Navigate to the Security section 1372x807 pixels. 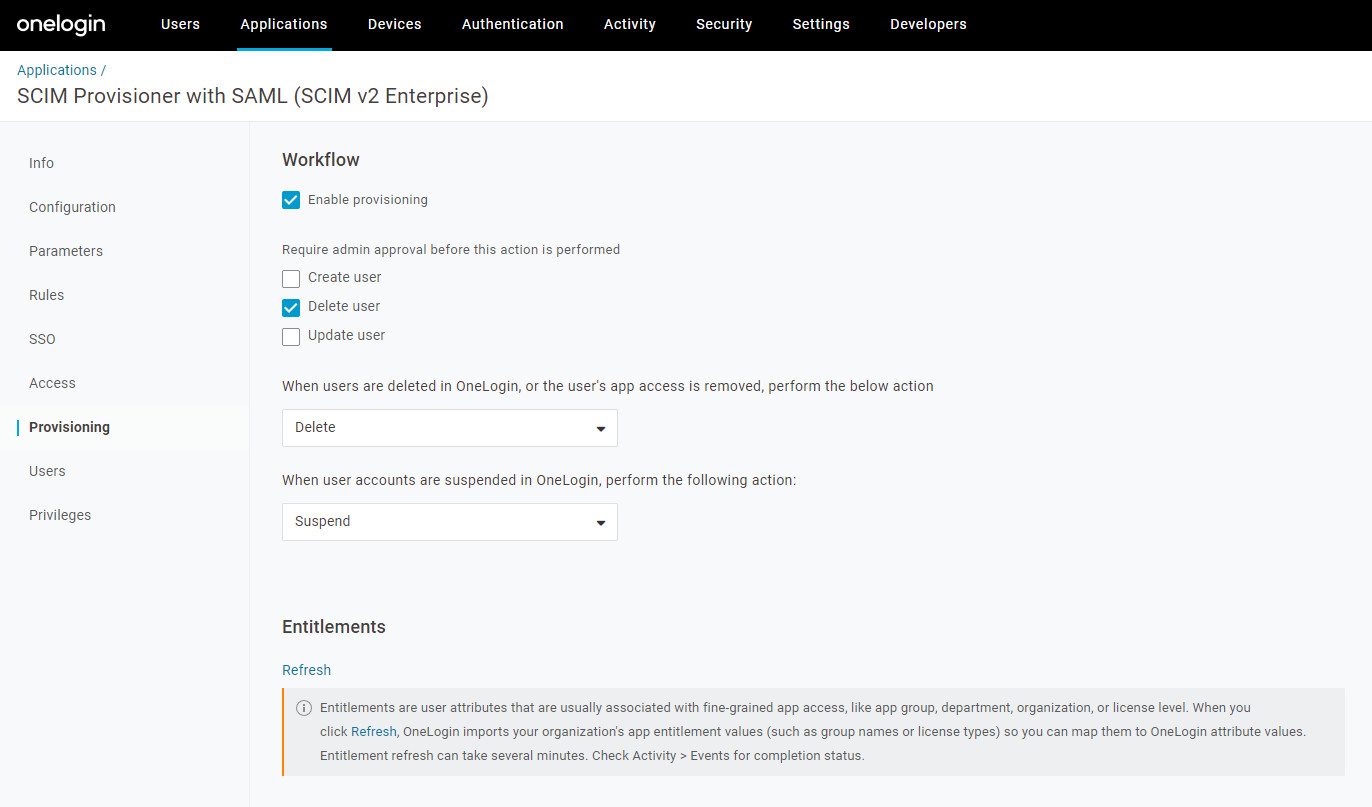coord(723,24)
